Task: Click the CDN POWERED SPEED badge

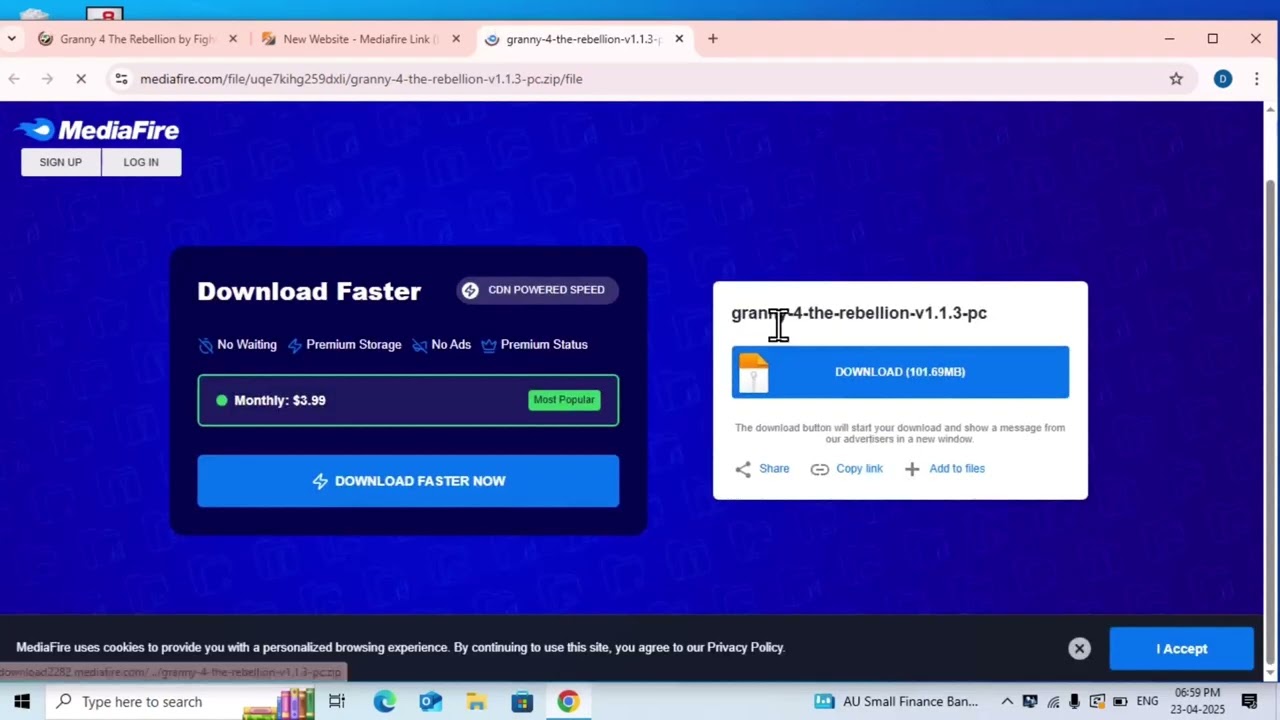Action: point(537,290)
